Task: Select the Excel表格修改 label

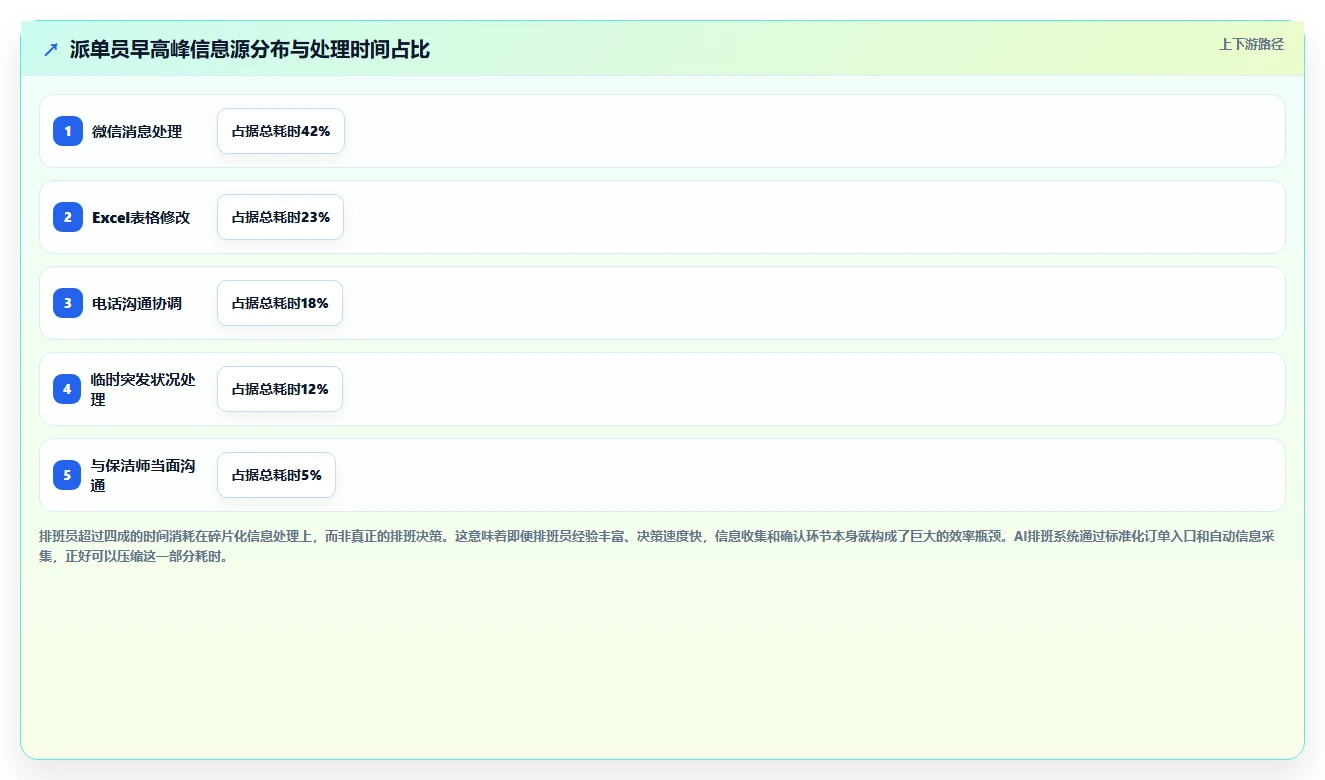Action: pyautogui.click(x=141, y=217)
